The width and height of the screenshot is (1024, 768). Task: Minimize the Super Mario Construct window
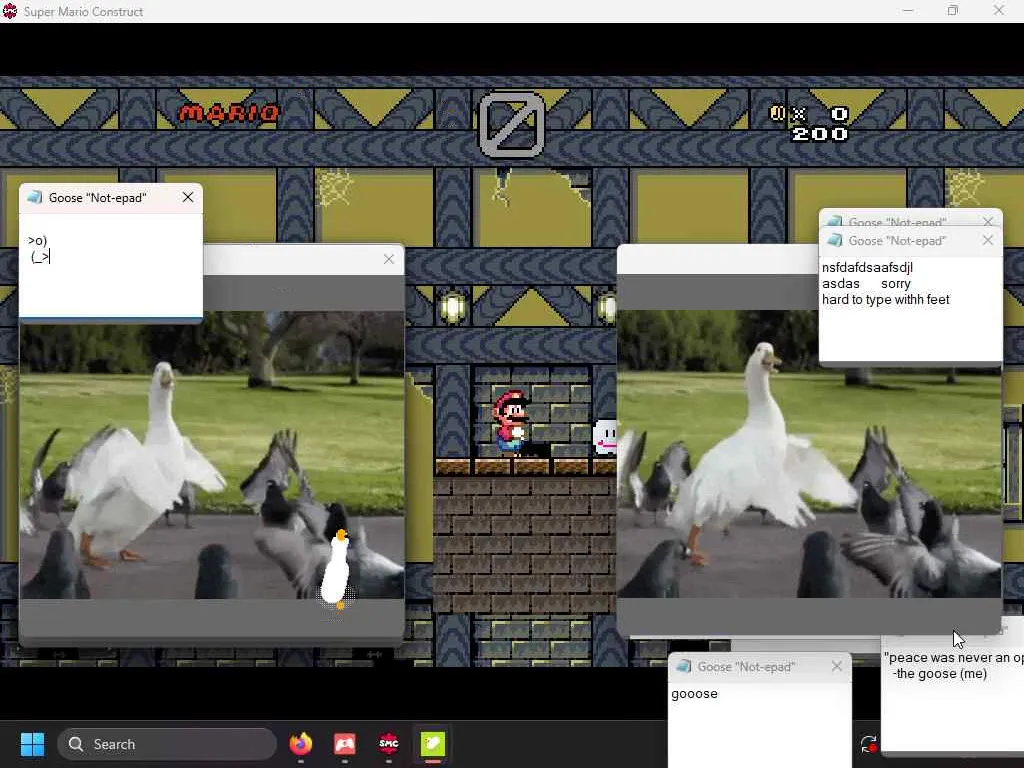(908, 10)
